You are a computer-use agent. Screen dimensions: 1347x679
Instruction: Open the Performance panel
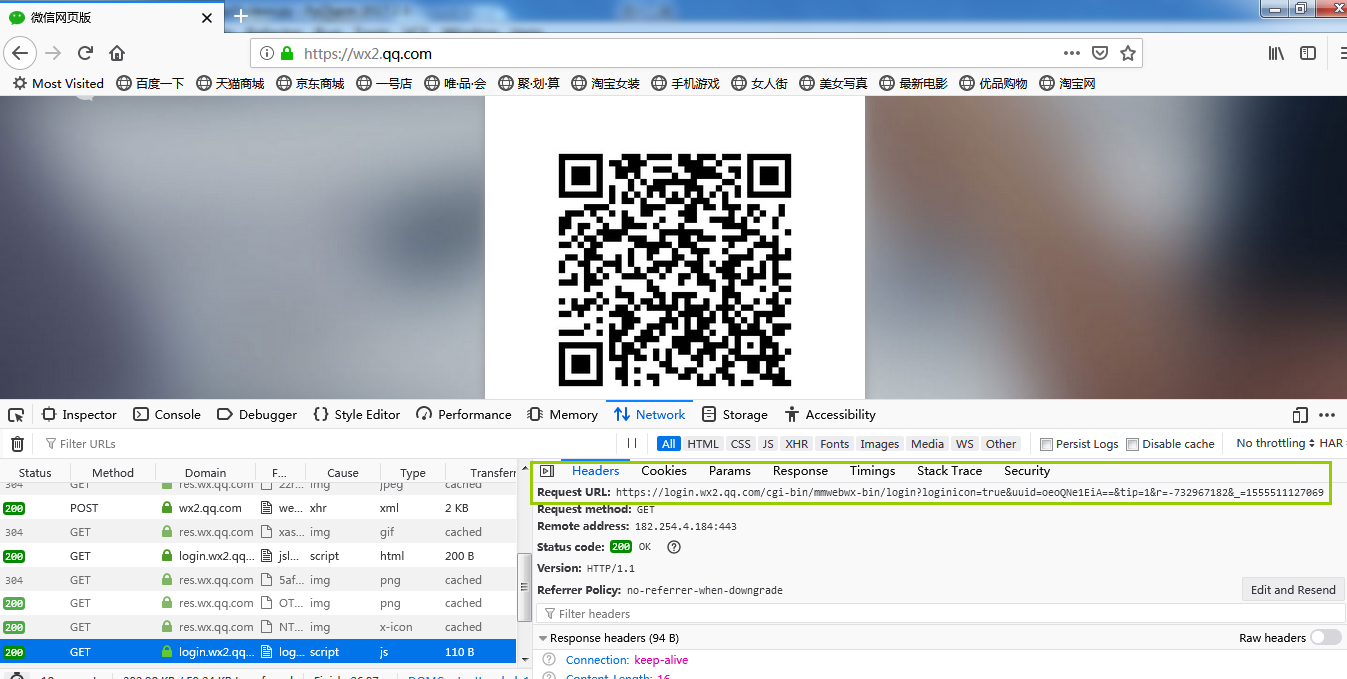pos(464,415)
